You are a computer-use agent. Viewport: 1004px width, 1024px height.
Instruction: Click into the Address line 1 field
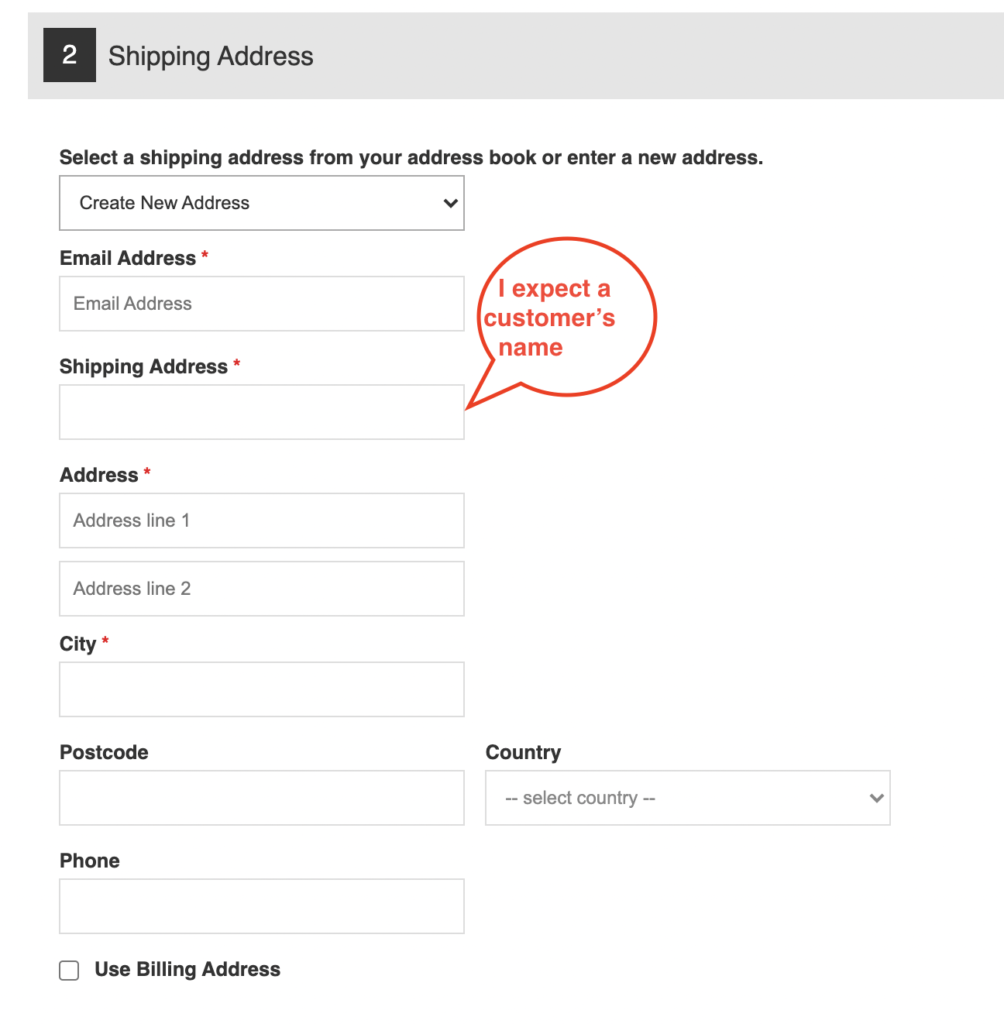click(261, 520)
